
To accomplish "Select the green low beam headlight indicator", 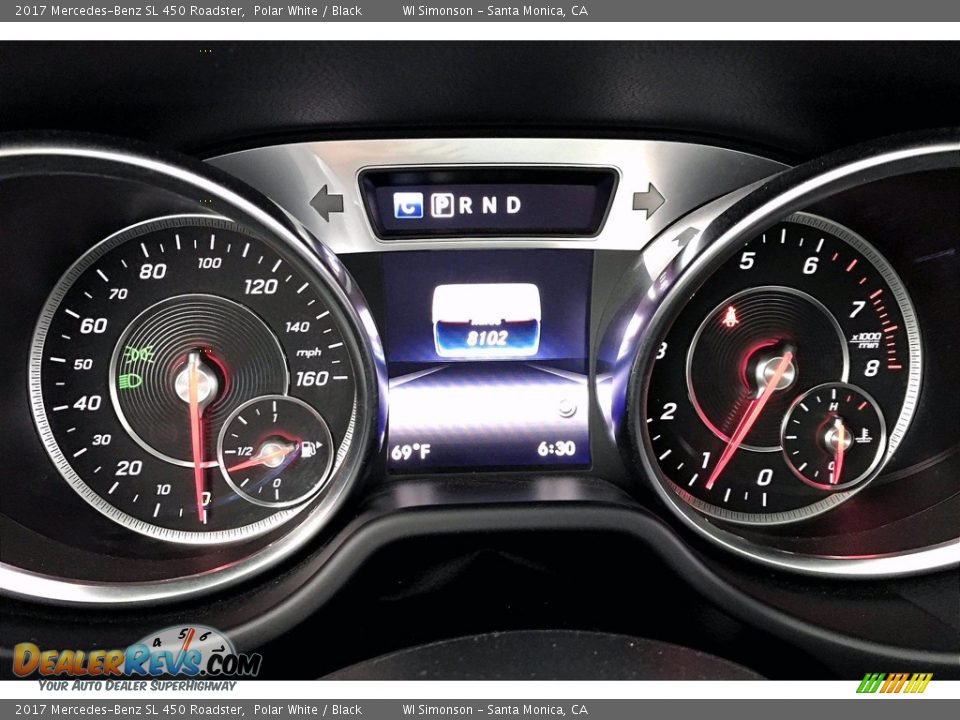I will [x=130, y=381].
